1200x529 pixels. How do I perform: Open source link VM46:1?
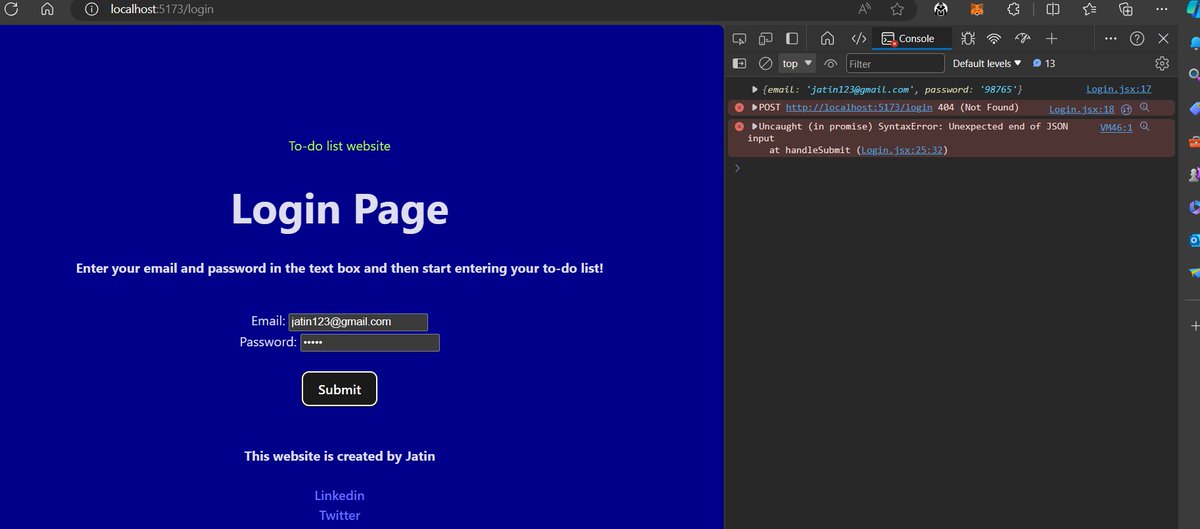click(x=1116, y=127)
